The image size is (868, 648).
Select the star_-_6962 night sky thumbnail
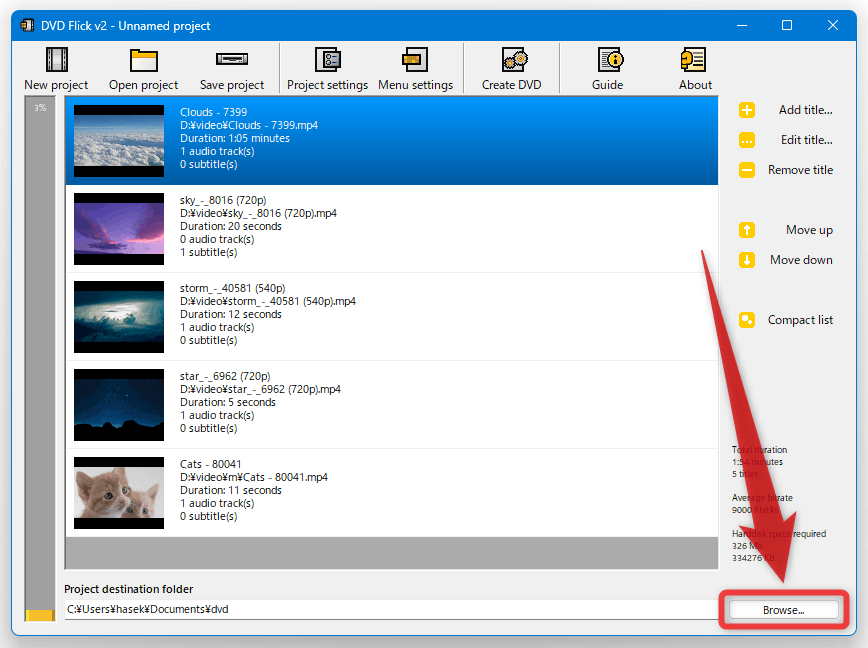(x=119, y=405)
